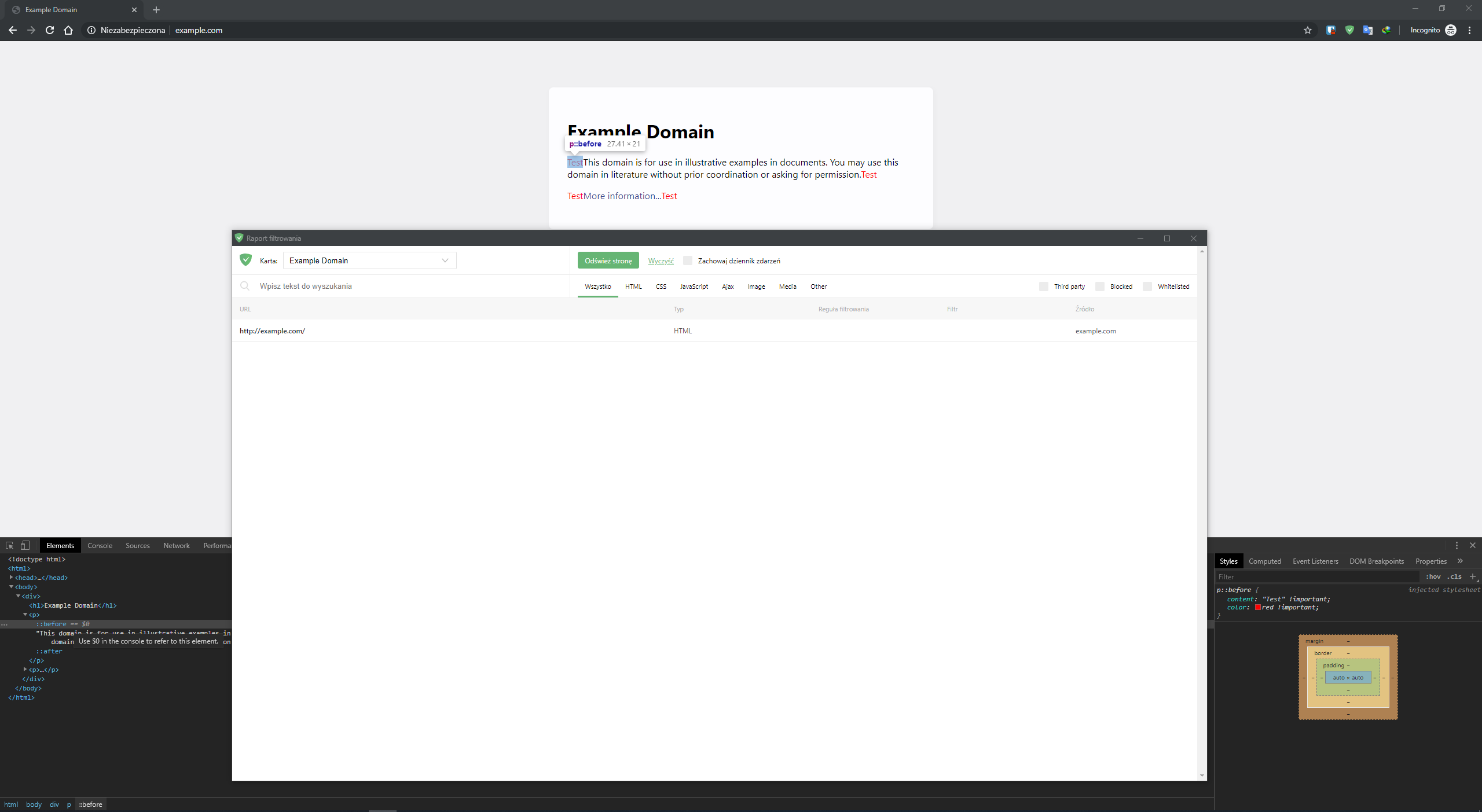Check the Third party filter option

pos(1043,286)
